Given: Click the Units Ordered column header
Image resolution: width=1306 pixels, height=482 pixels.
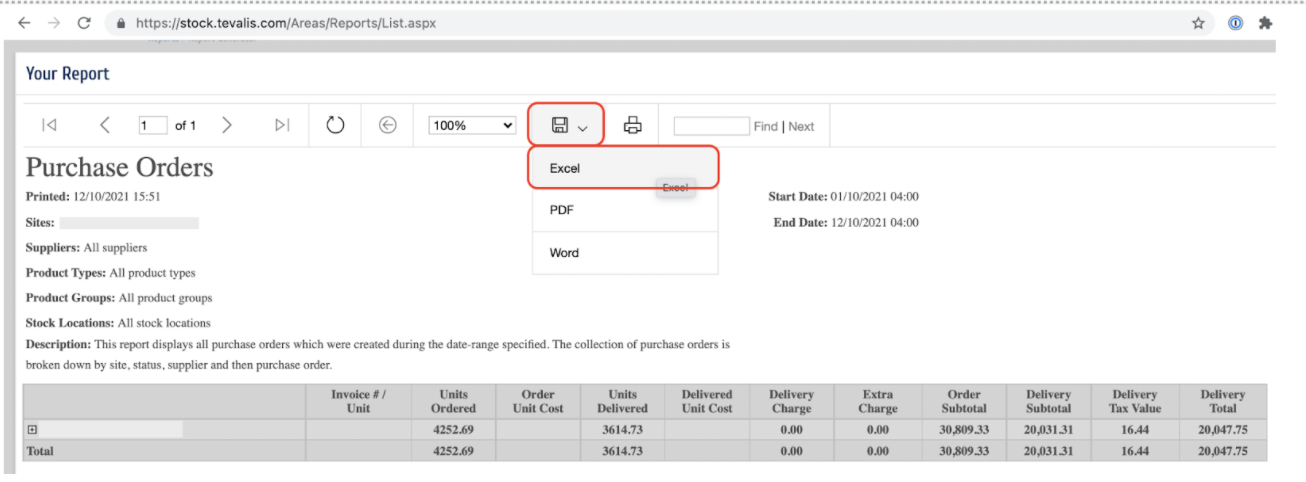Looking at the screenshot, I should (453, 401).
